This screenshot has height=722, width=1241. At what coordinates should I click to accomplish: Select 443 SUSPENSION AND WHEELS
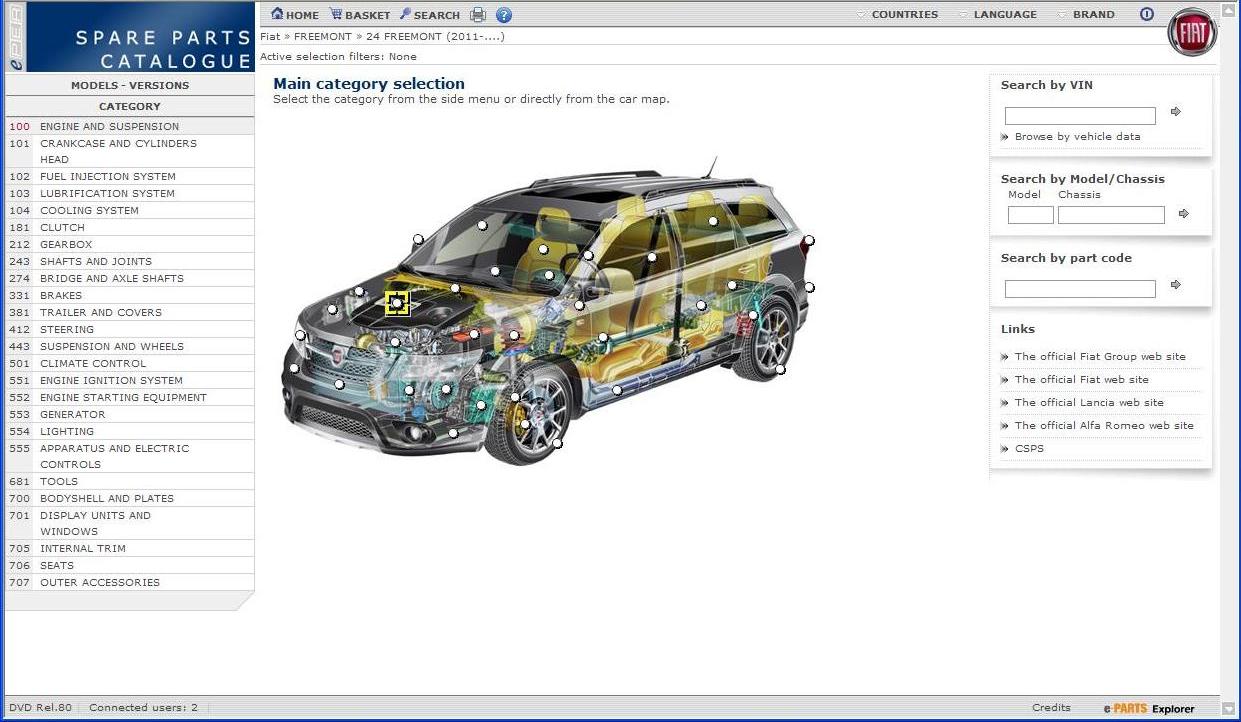pos(130,347)
